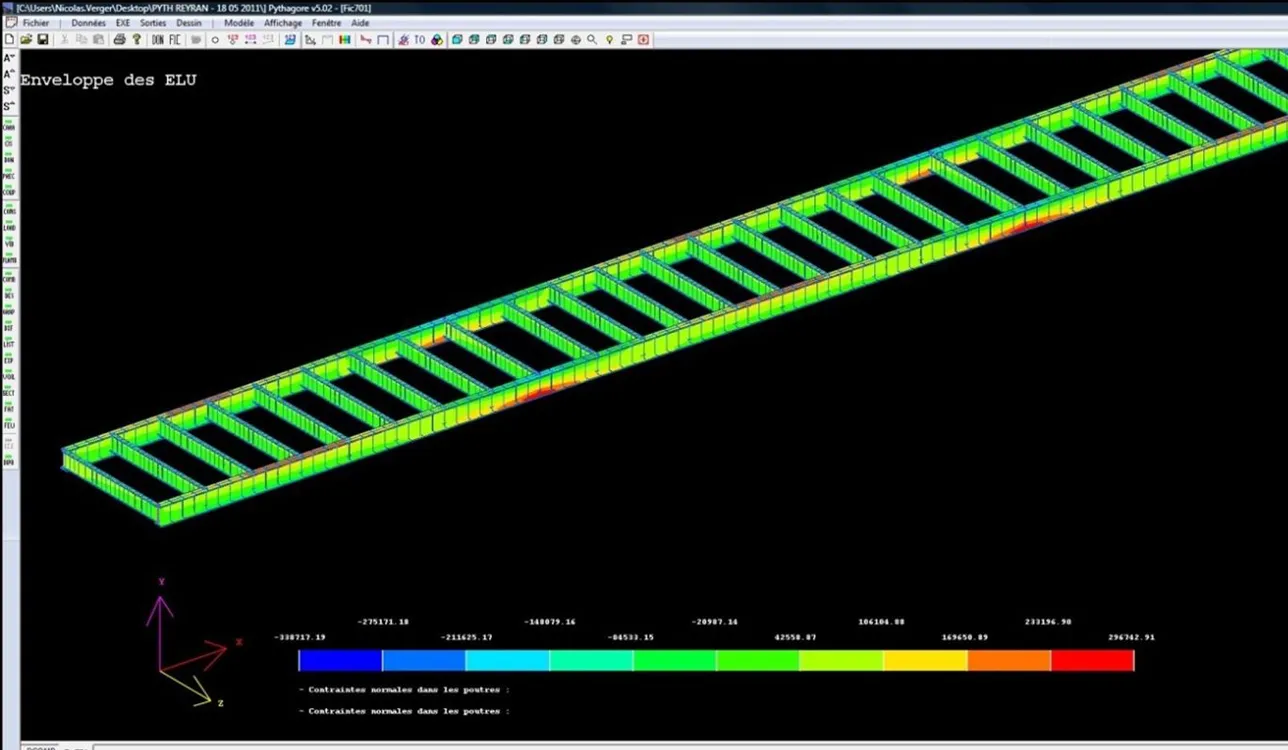The width and height of the screenshot is (1288, 750).
Task: Click the printer icon in the toolbar
Action: pos(119,40)
